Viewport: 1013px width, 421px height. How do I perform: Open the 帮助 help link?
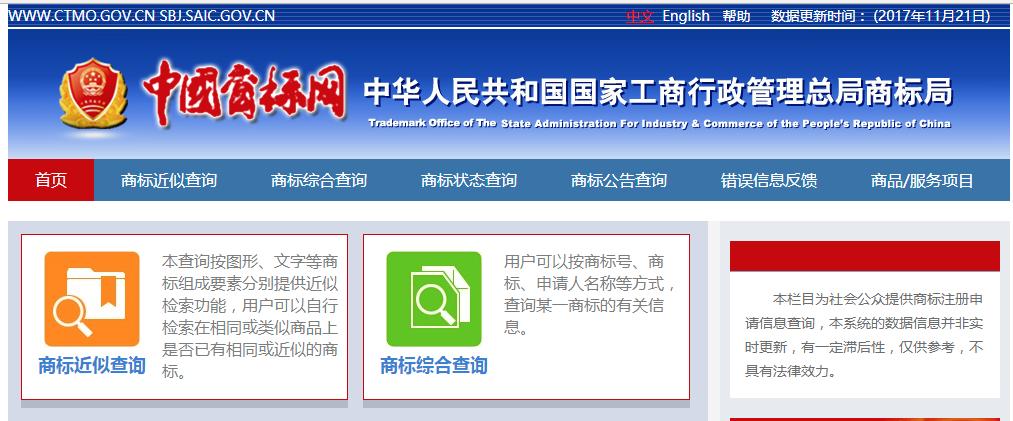(736, 16)
